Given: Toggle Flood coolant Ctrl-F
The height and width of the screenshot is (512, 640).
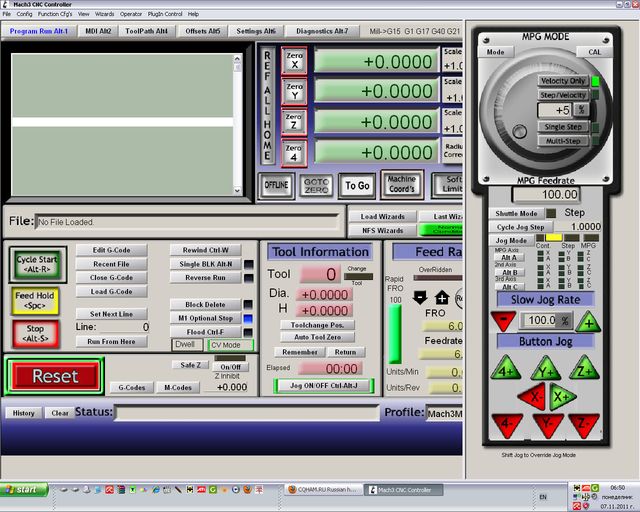Looking at the screenshot, I should click(x=204, y=331).
